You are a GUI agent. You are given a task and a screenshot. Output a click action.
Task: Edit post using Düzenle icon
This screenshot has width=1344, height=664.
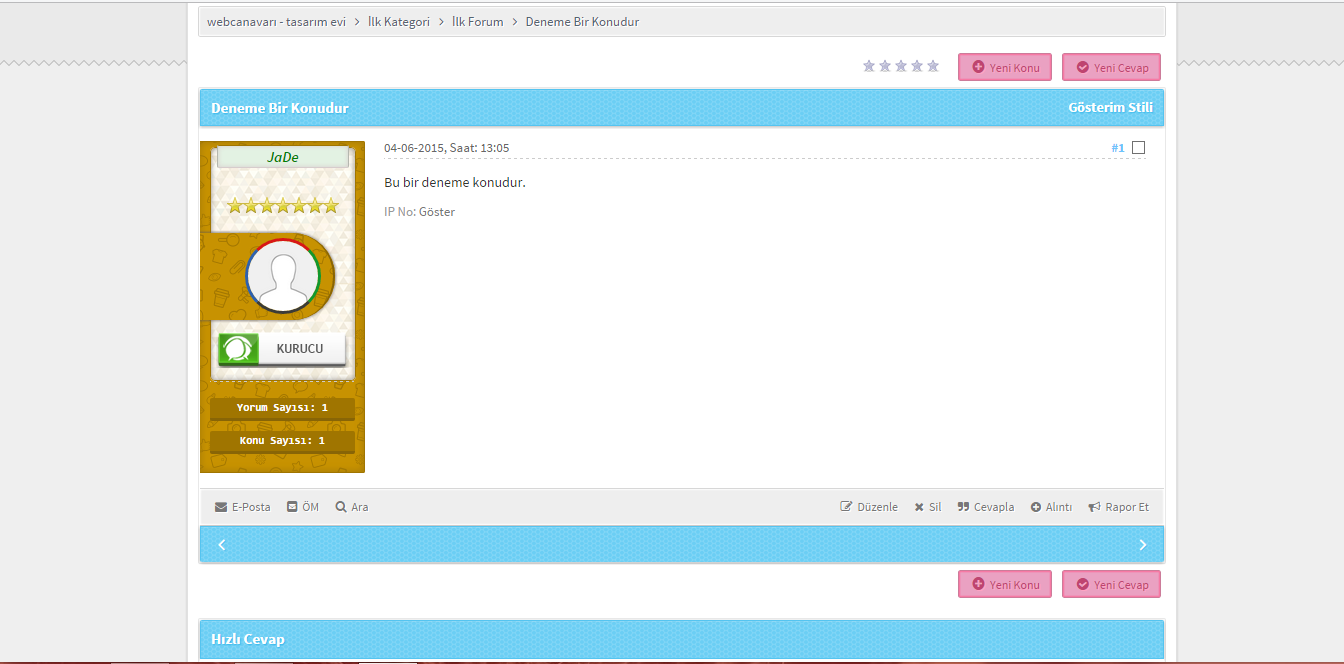(846, 507)
